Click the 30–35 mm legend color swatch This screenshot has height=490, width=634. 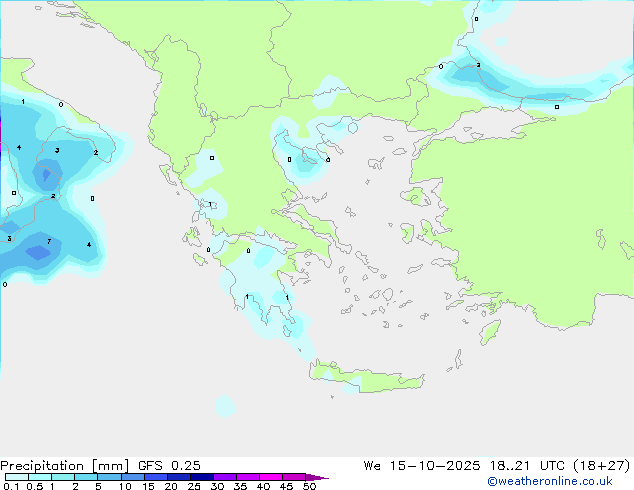click(x=224, y=477)
